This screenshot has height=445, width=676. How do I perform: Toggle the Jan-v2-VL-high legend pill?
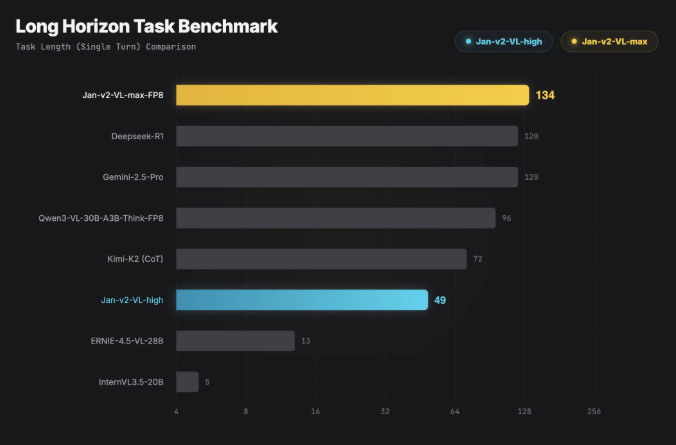click(x=503, y=41)
